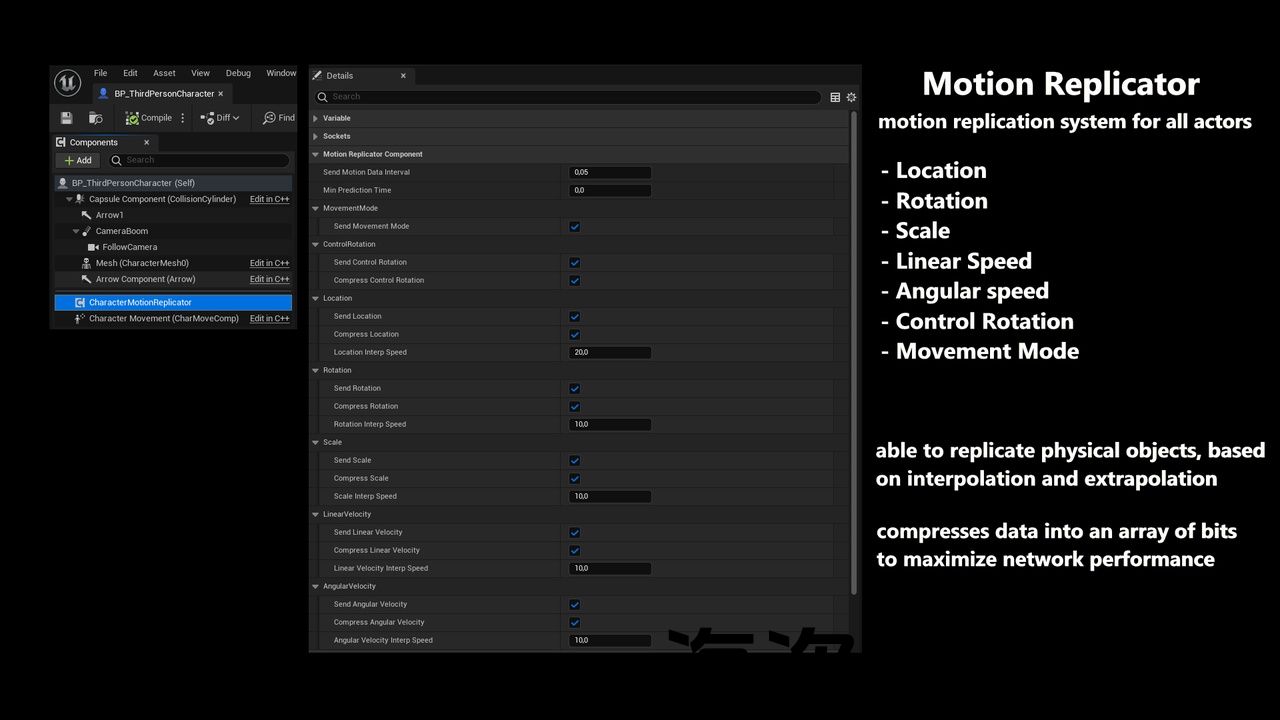
Task: Switch to the BP_ThirdPersonCharacter tab
Action: point(163,94)
